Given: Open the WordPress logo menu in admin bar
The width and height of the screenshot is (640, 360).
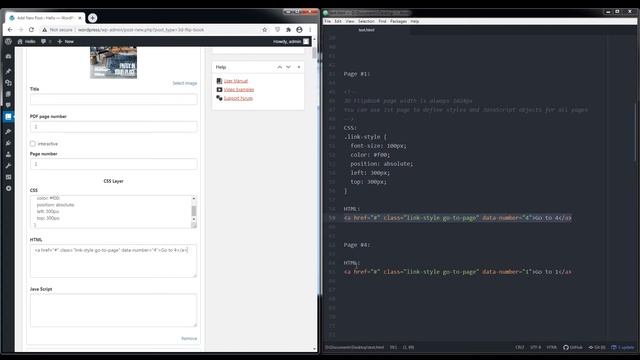Looking at the screenshot, I should pyautogui.click(x=8, y=41).
